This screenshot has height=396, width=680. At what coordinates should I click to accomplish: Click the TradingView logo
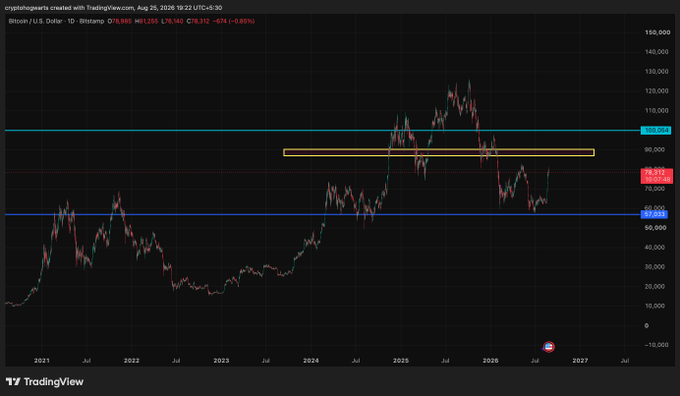45,382
